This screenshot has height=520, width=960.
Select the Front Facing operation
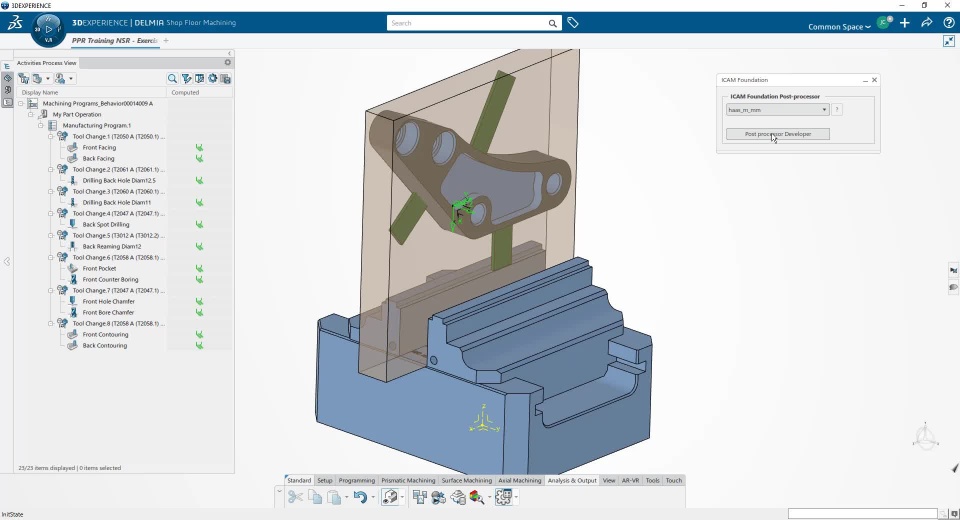click(x=99, y=148)
